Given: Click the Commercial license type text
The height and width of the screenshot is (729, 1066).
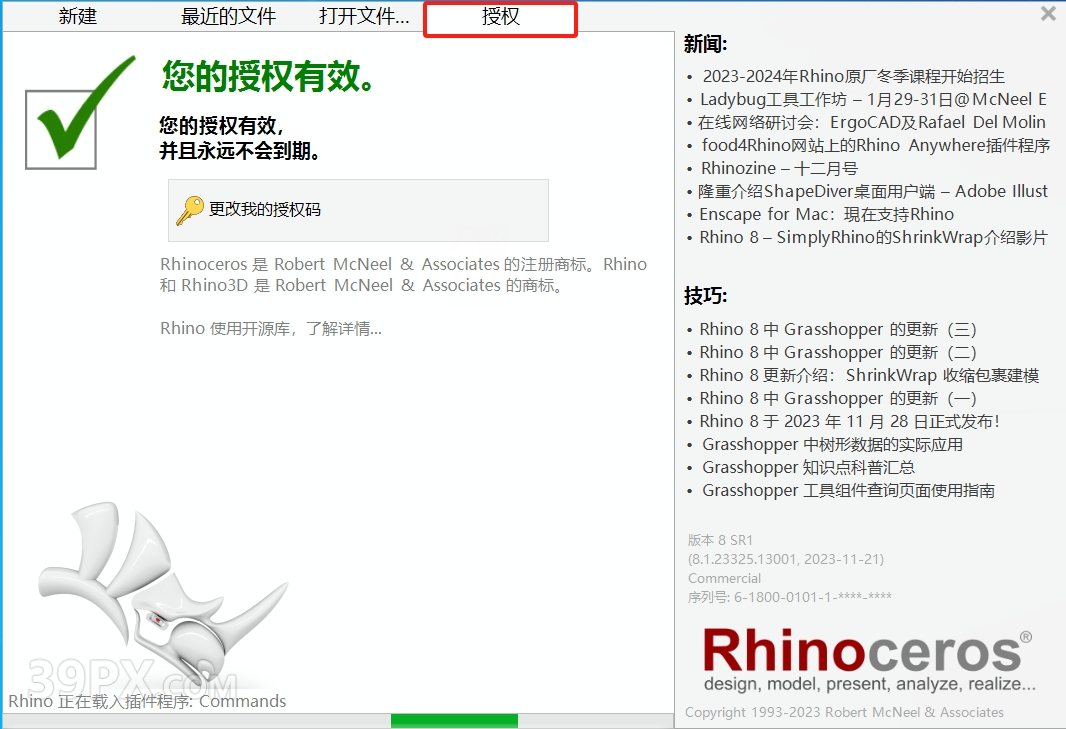Looking at the screenshot, I should click(x=724, y=579).
